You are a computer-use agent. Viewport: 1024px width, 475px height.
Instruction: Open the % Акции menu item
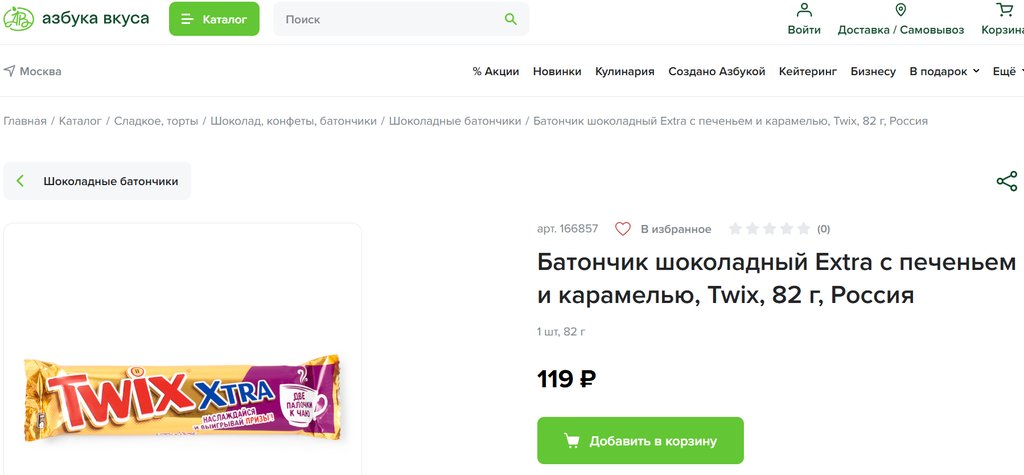tap(495, 71)
